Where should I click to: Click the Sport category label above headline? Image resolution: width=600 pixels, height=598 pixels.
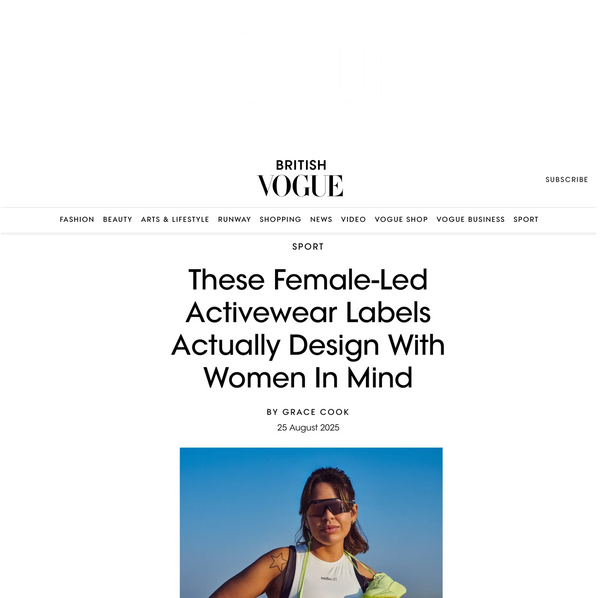coord(308,247)
